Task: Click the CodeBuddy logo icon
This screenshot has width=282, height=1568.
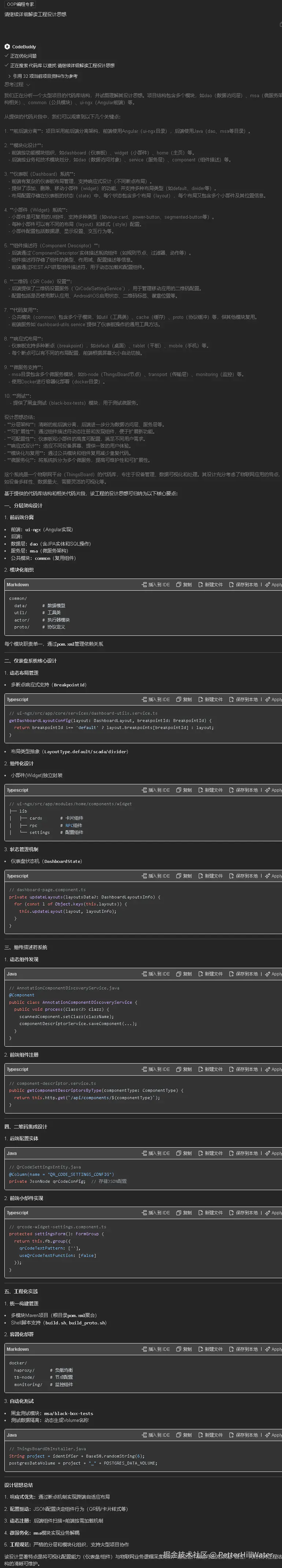Action: pos(7,46)
